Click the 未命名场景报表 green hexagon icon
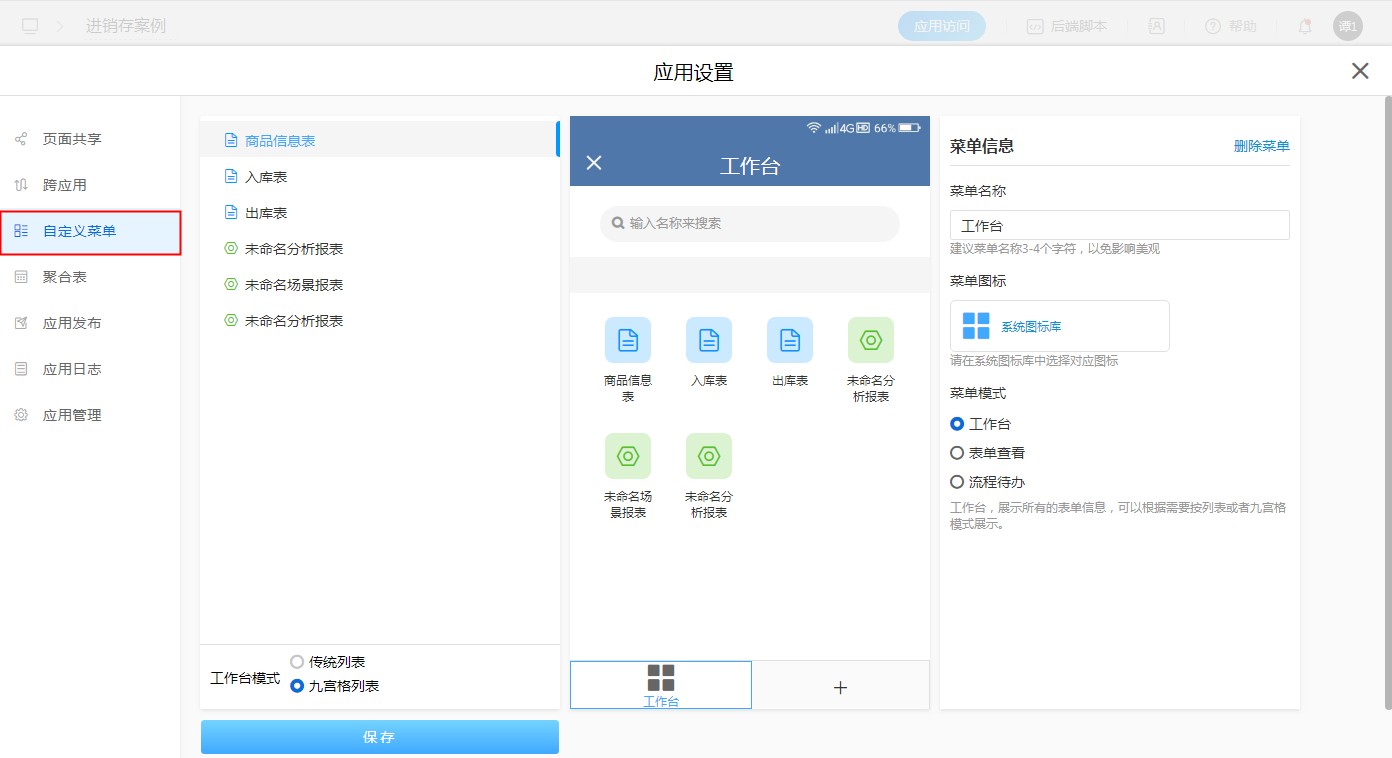This screenshot has width=1392, height=758. click(627, 456)
